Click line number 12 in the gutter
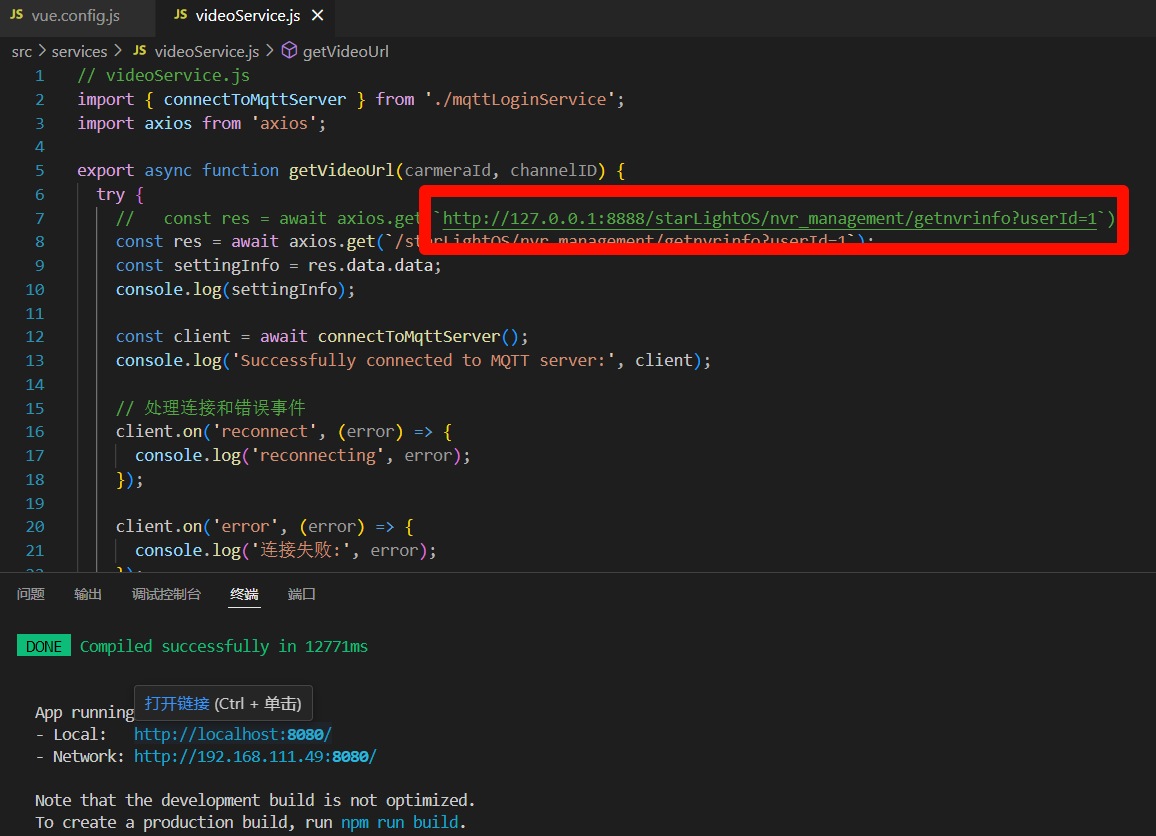The height and width of the screenshot is (836, 1156). [35, 337]
